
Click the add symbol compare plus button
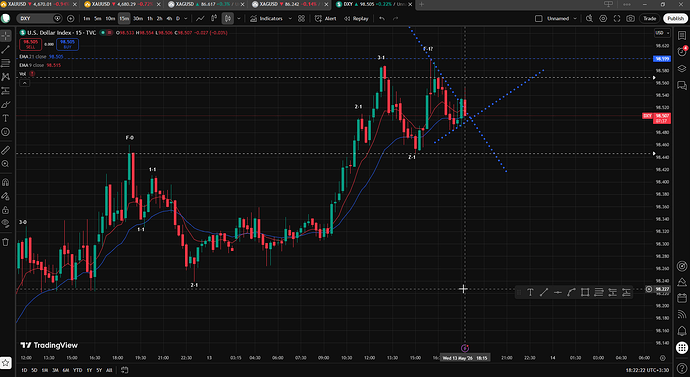click(x=70, y=18)
